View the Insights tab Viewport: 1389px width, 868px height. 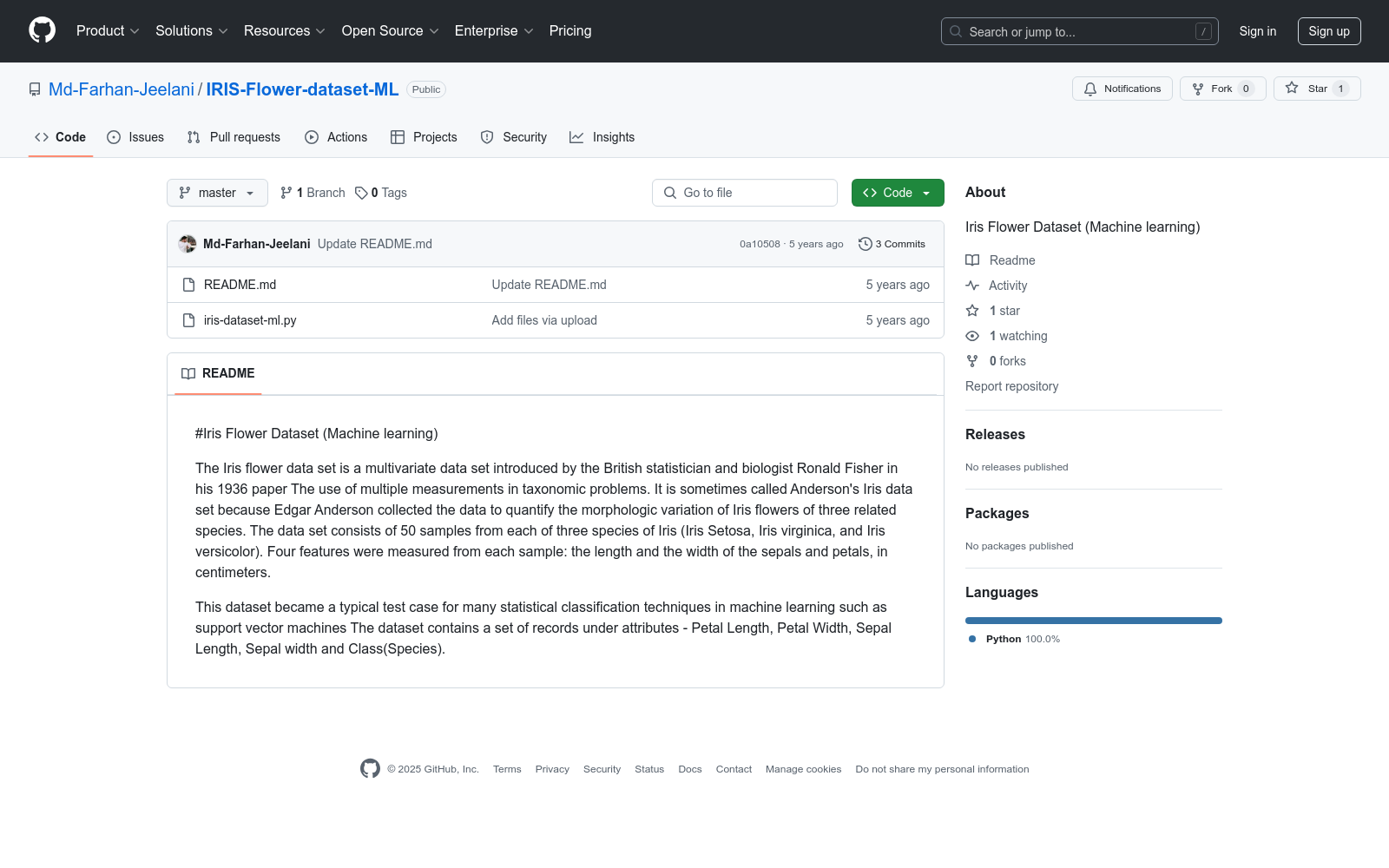coord(602,137)
